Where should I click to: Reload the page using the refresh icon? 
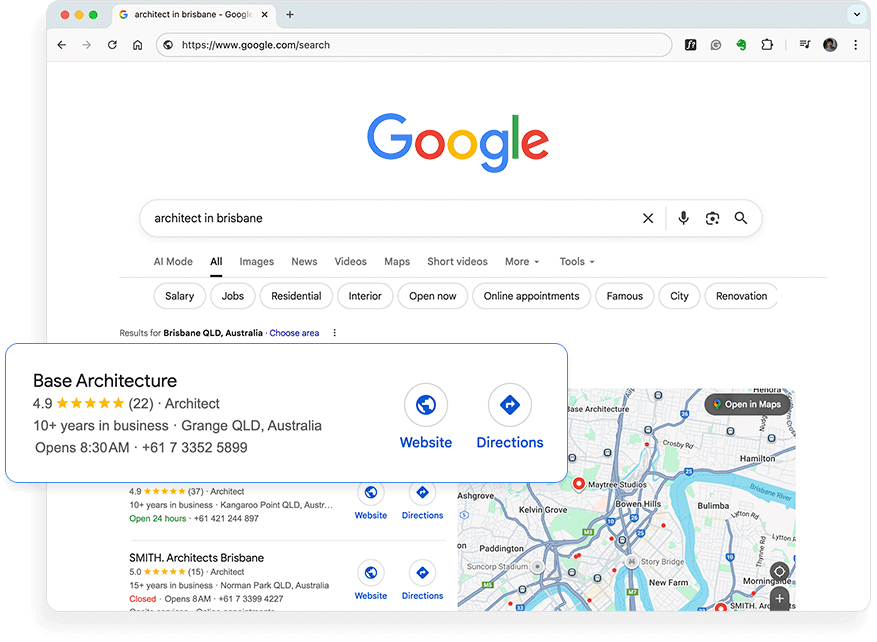tap(112, 45)
